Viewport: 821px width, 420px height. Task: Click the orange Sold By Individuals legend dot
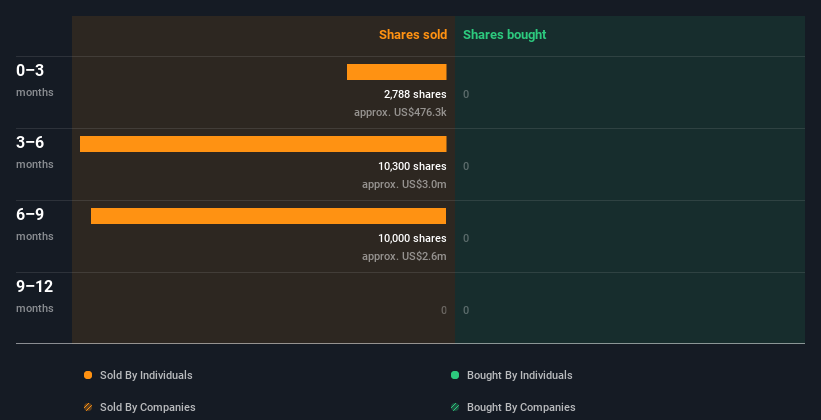(88, 375)
